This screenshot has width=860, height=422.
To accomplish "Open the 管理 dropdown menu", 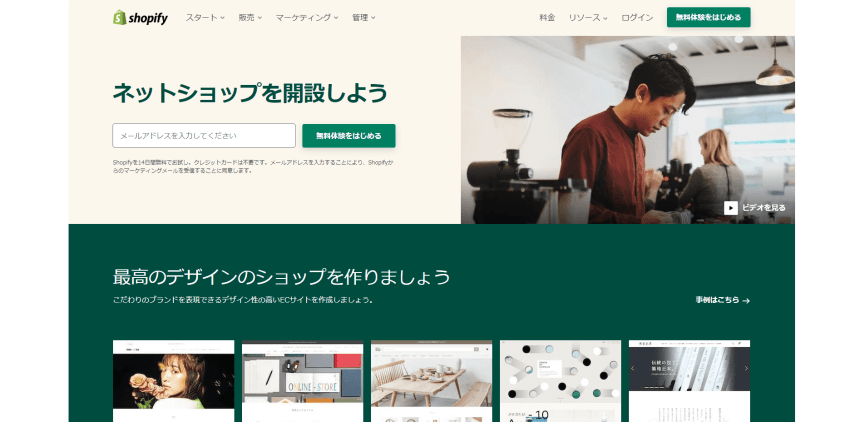I will point(364,18).
